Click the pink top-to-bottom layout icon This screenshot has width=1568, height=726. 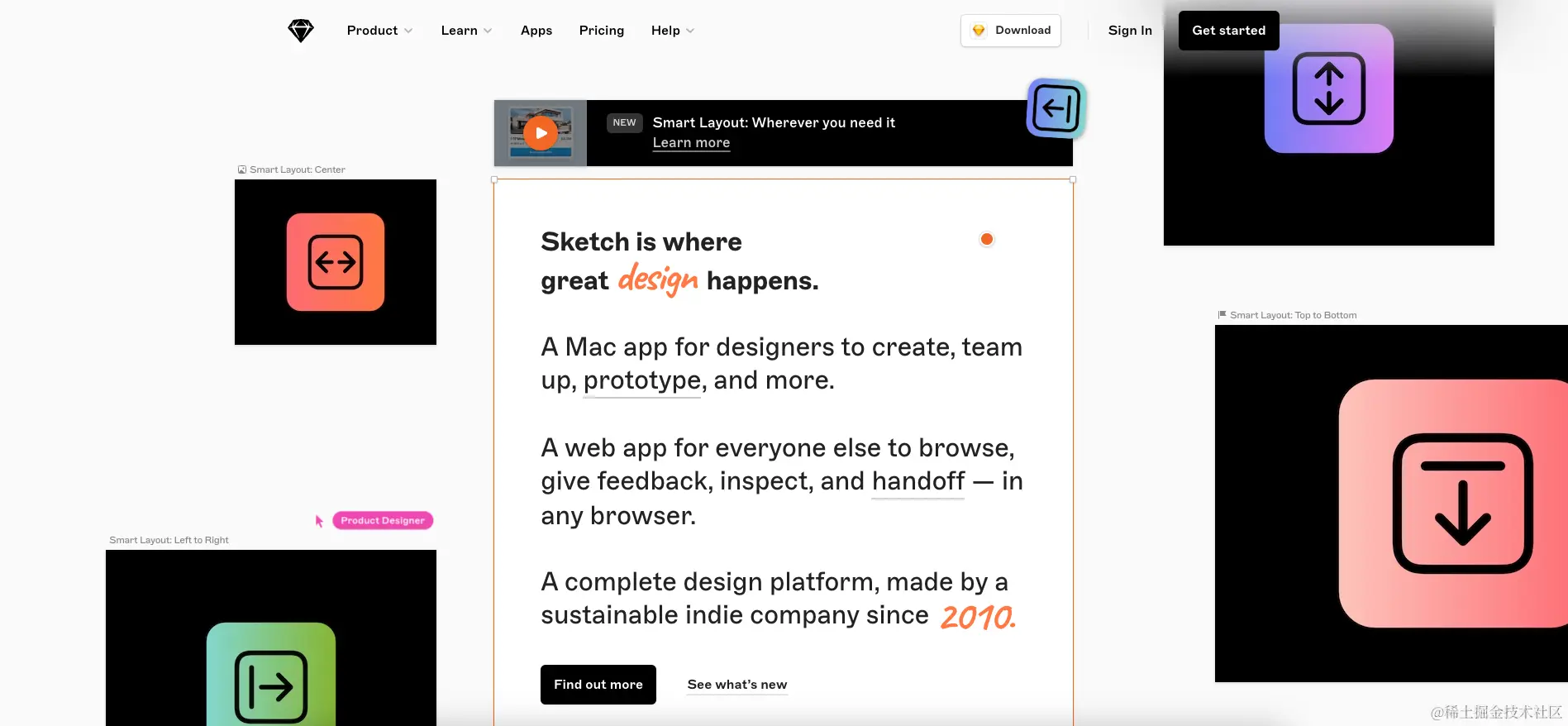tap(1453, 504)
